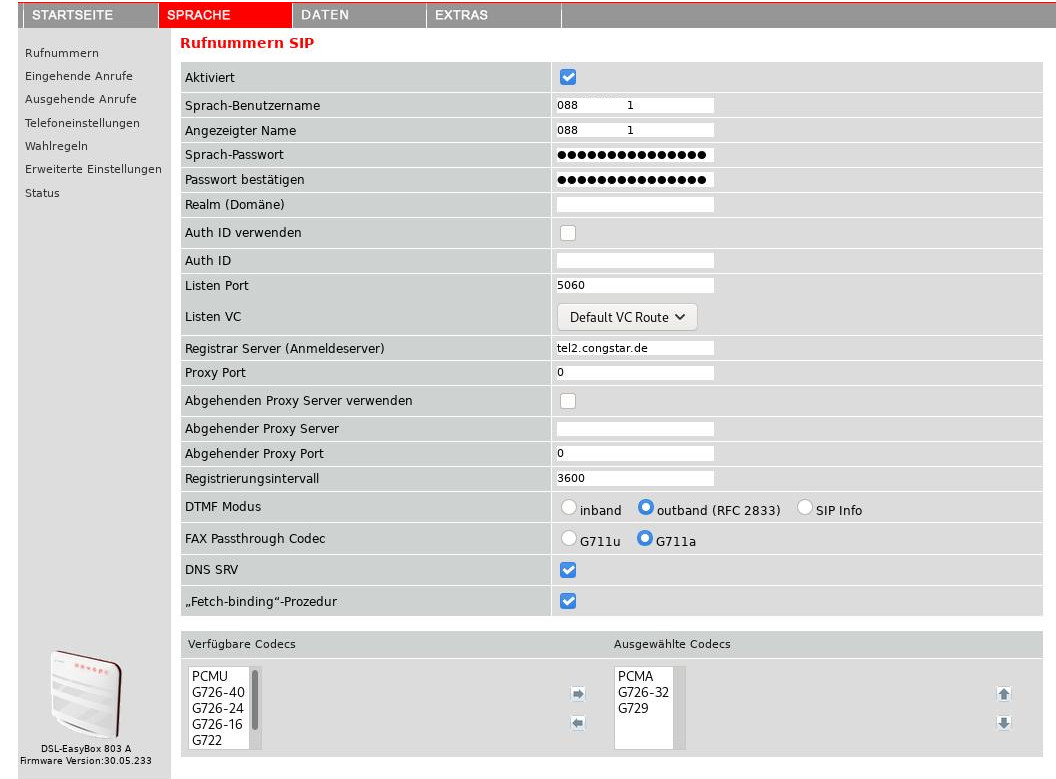Open the STARTSEITE tab
The width and height of the screenshot is (1056, 779).
[x=90, y=15]
